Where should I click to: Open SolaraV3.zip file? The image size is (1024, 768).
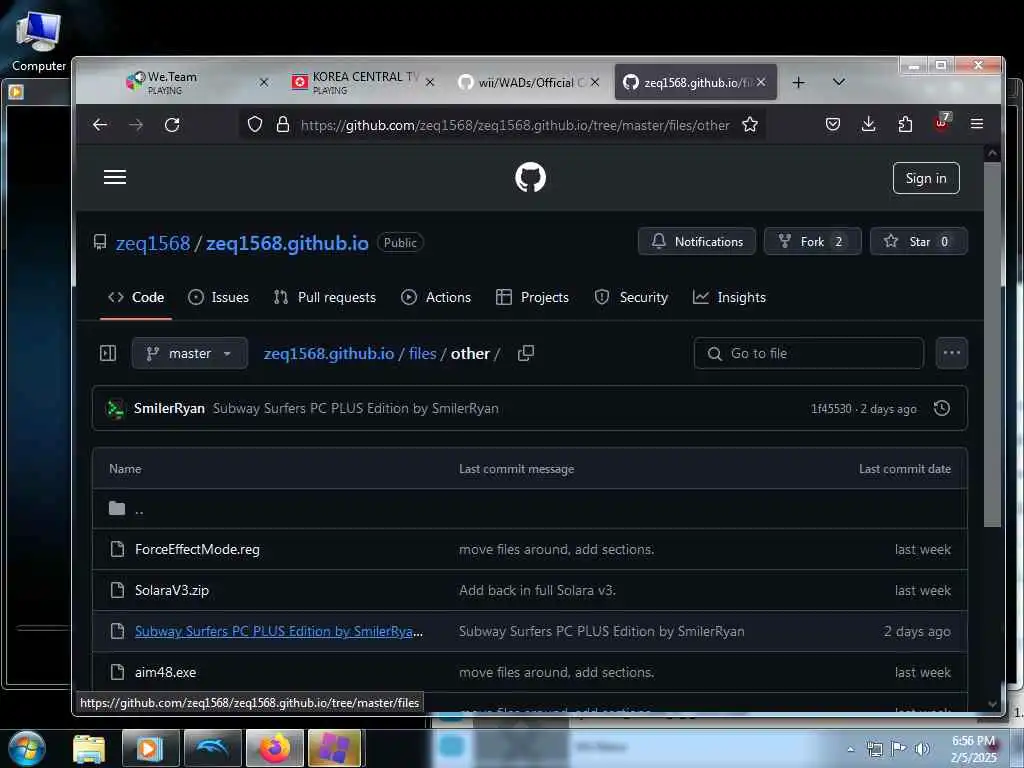172,590
